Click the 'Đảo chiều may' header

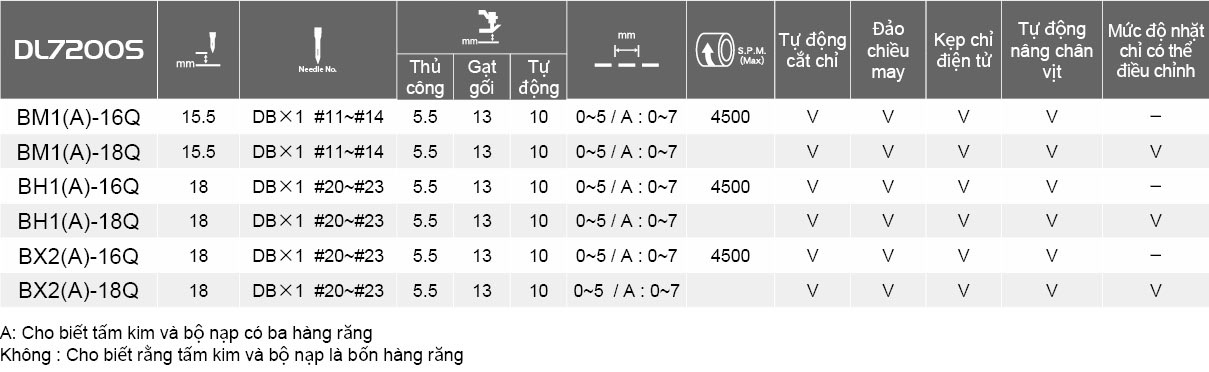pyautogui.click(x=888, y=50)
